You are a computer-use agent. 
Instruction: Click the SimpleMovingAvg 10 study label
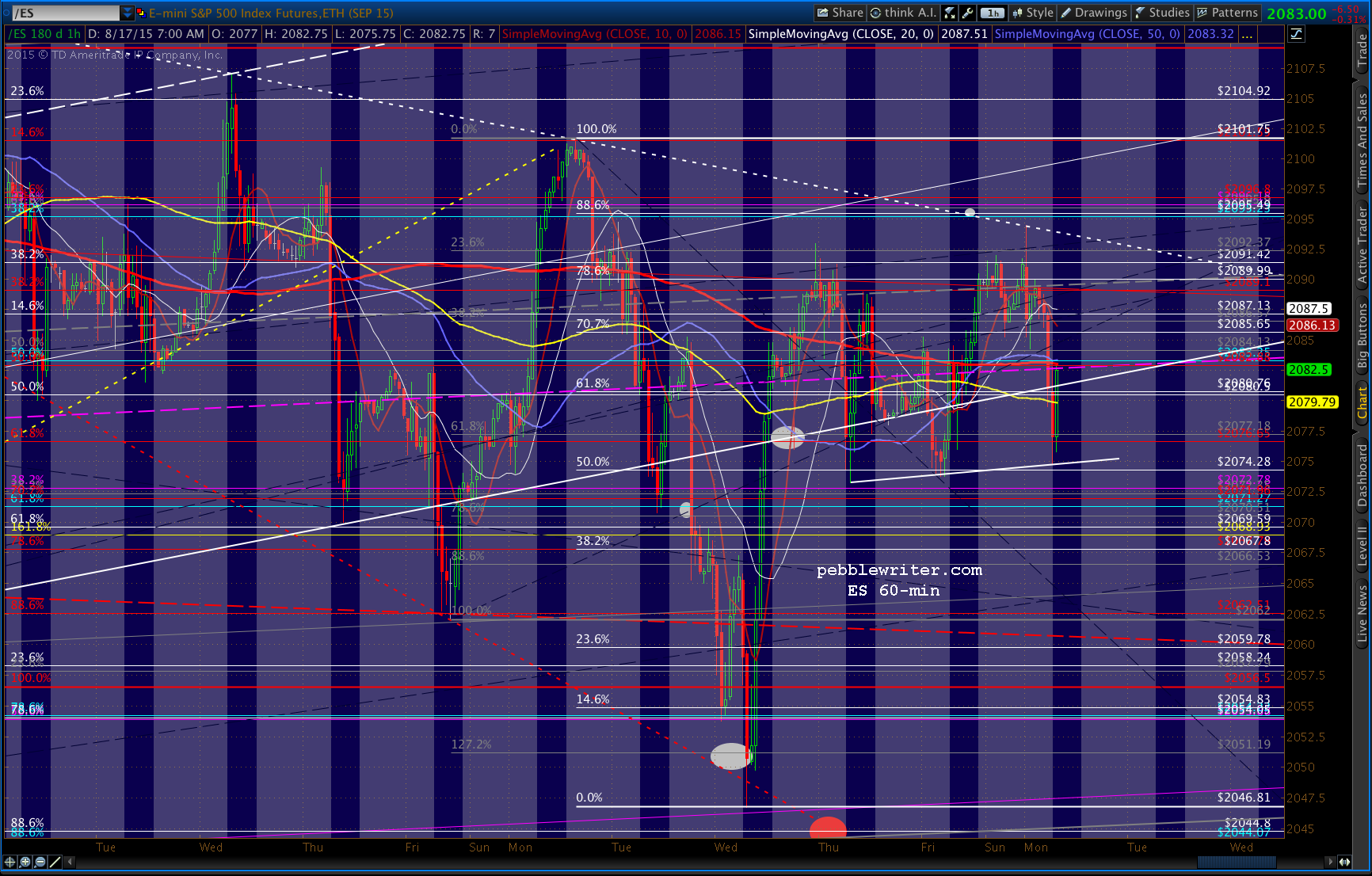[x=595, y=34]
